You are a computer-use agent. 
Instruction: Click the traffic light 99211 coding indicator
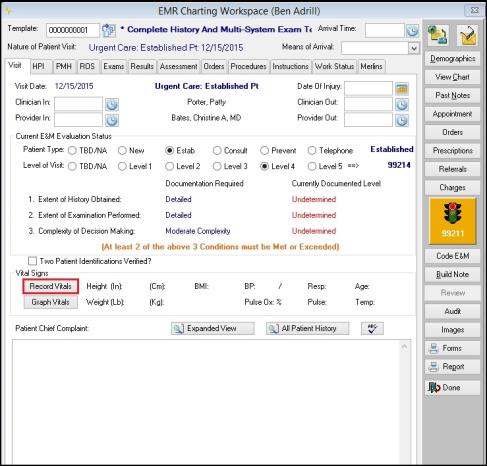coord(452,221)
